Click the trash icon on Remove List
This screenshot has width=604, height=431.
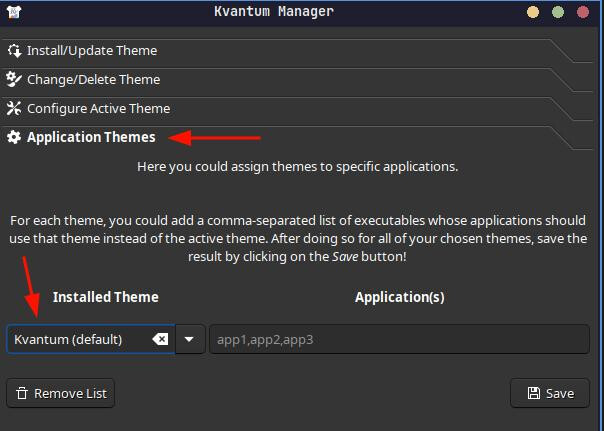pyautogui.click(x=23, y=393)
